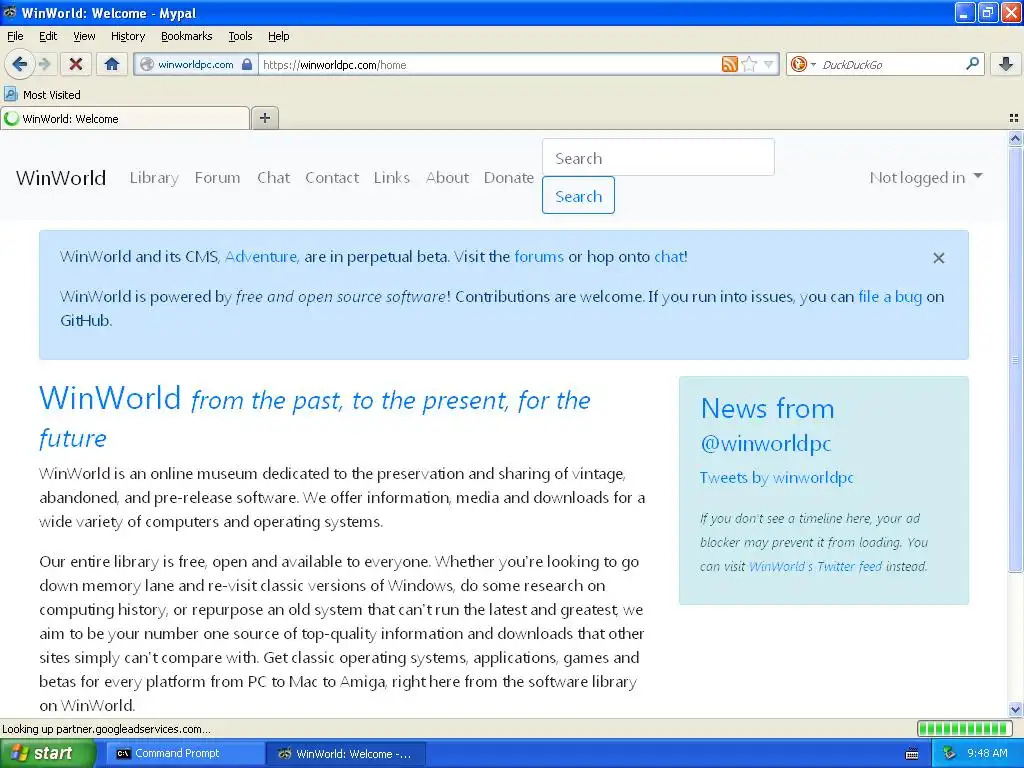Image resolution: width=1024 pixels, height=768 pixels.
Task: Open the History menu
Action: click(128, 36)
